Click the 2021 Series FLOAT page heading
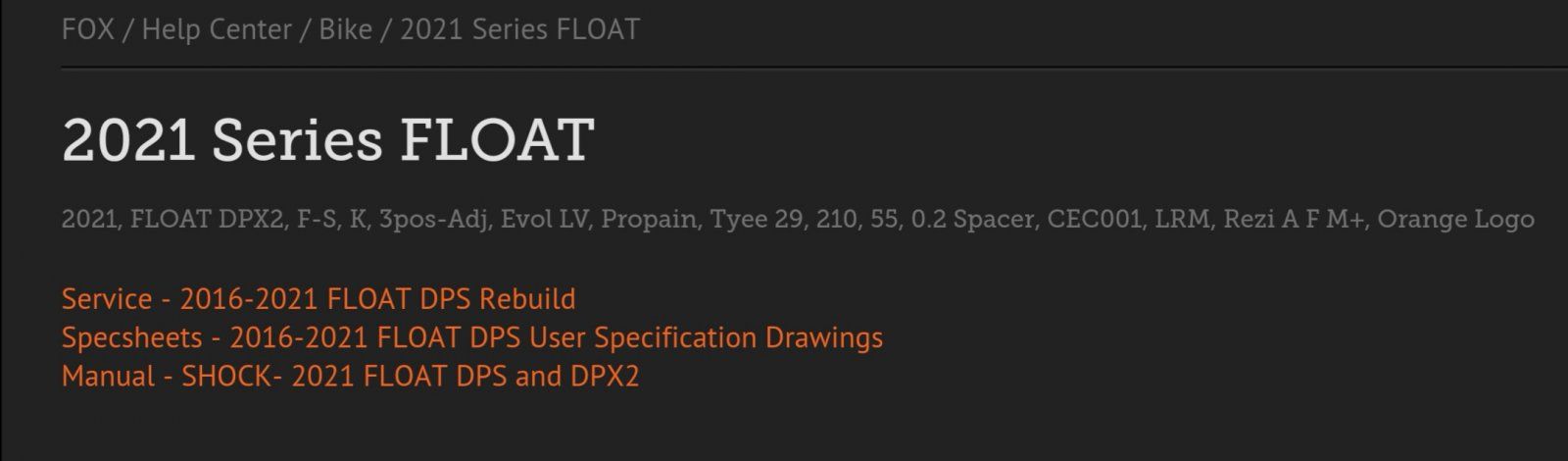The image size is (1568, 461). [328, 140]
